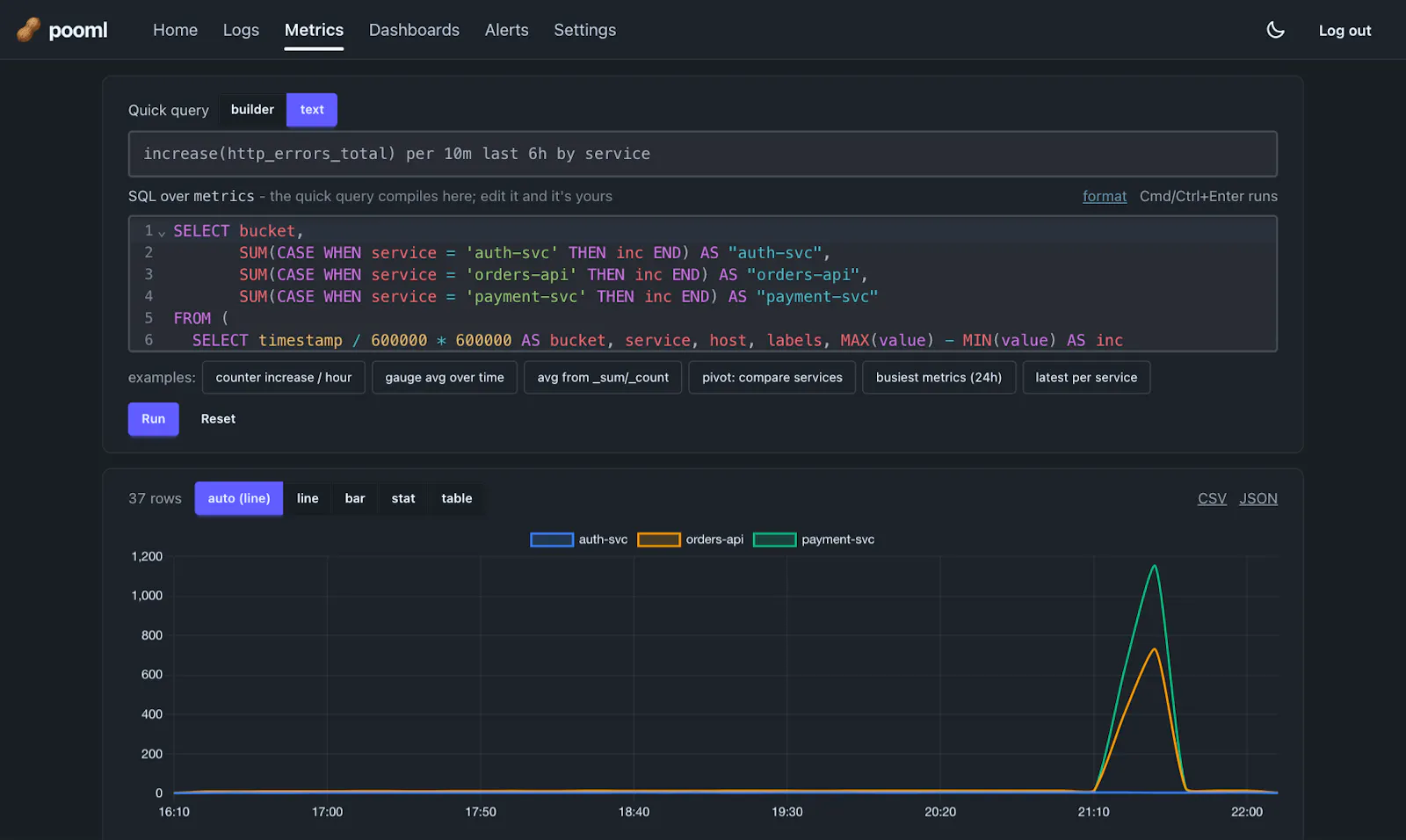
Task: Select the Metrics nav item
Action: click(x=314, y=30)
